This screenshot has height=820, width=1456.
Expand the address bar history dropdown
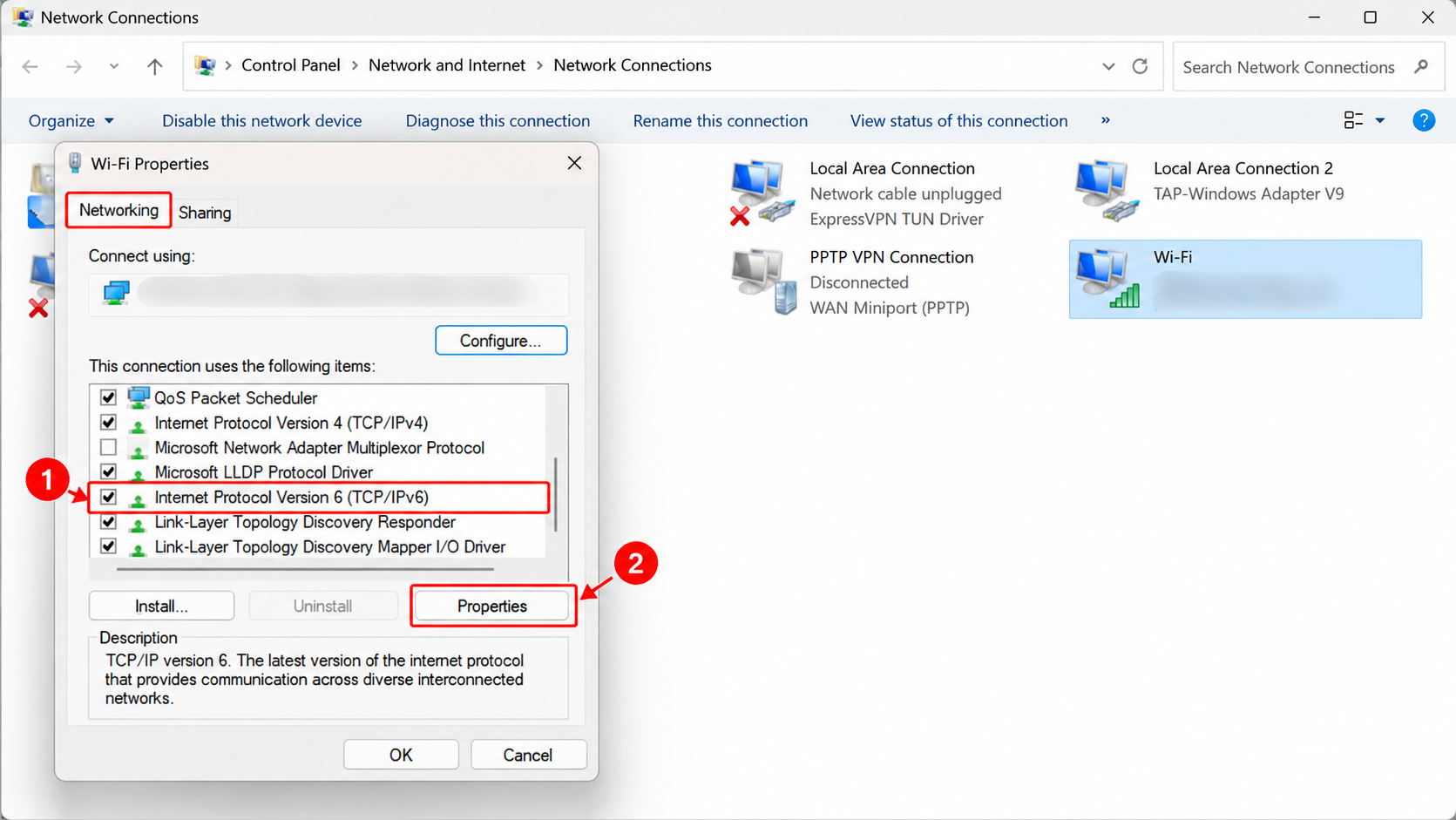1108,66
